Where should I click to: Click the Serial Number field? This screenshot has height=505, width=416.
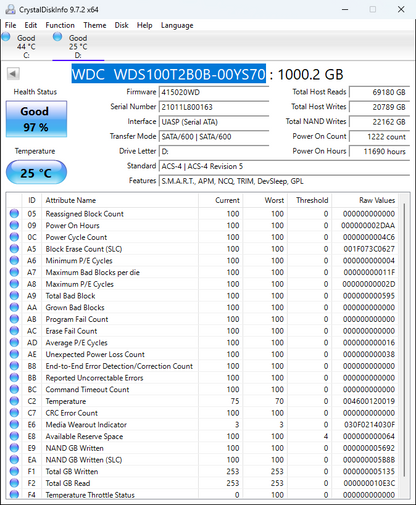(214, 107)
